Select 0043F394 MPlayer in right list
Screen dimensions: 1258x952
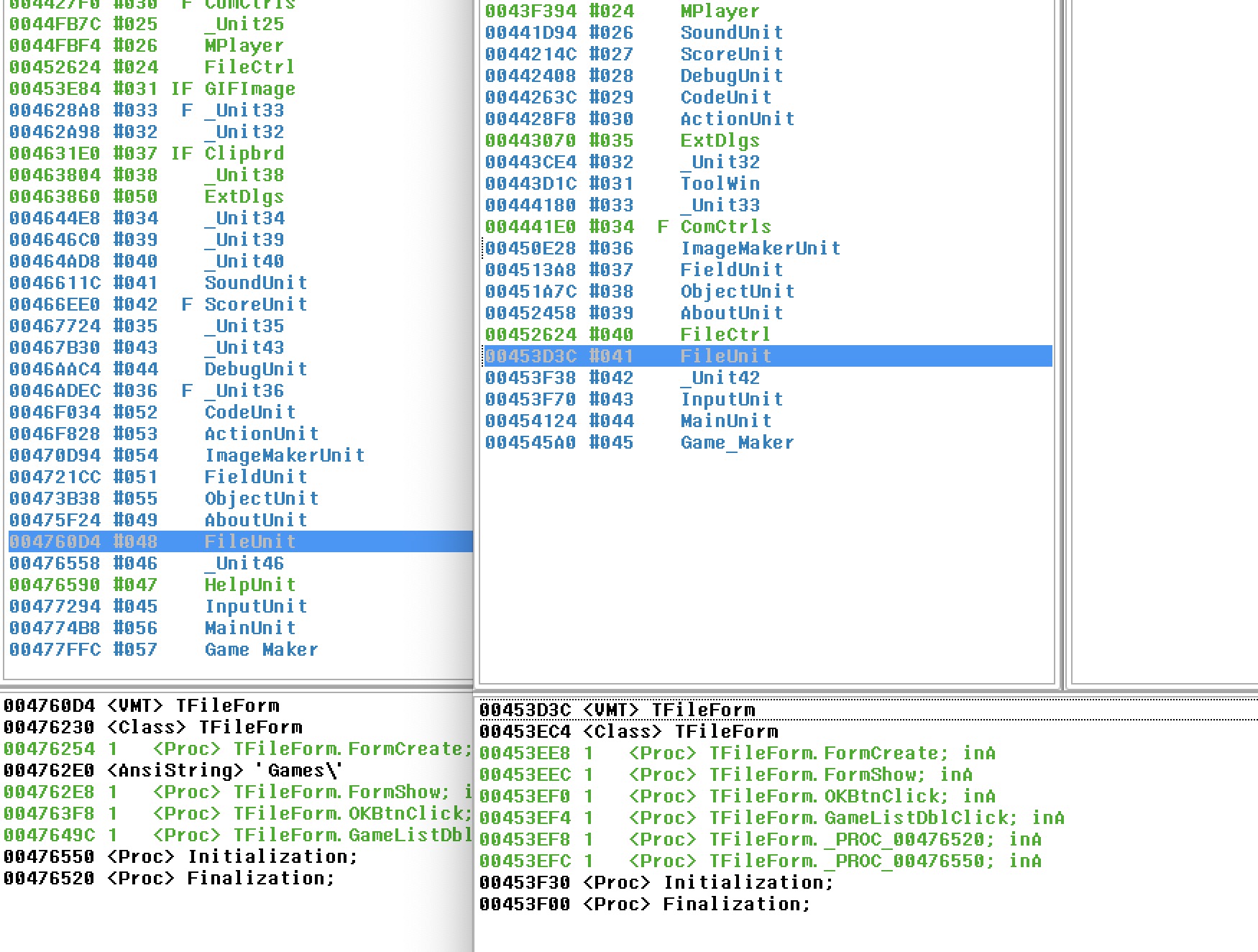click(x=768, y=11)
